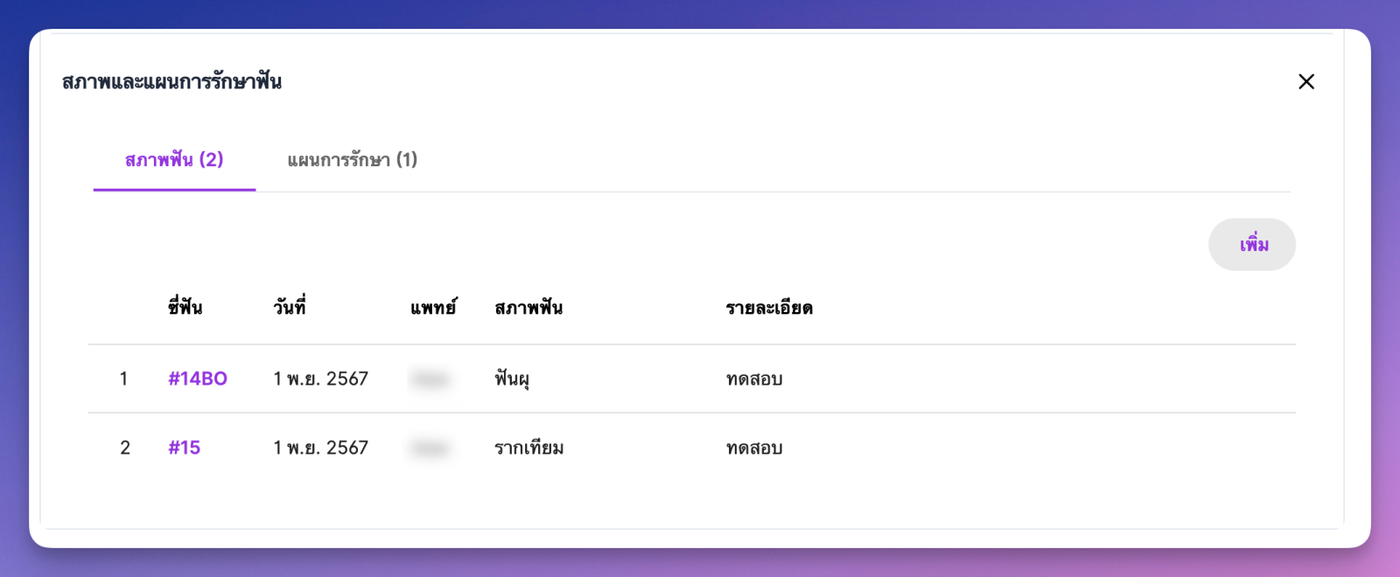Select the date in the #15 row
The width and height of the screenshot is (1400, 577).
click(x=321, y=448)
